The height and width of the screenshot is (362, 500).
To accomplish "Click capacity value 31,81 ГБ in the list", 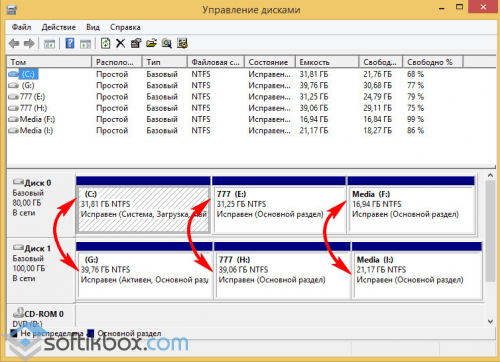I will (314, 74).
